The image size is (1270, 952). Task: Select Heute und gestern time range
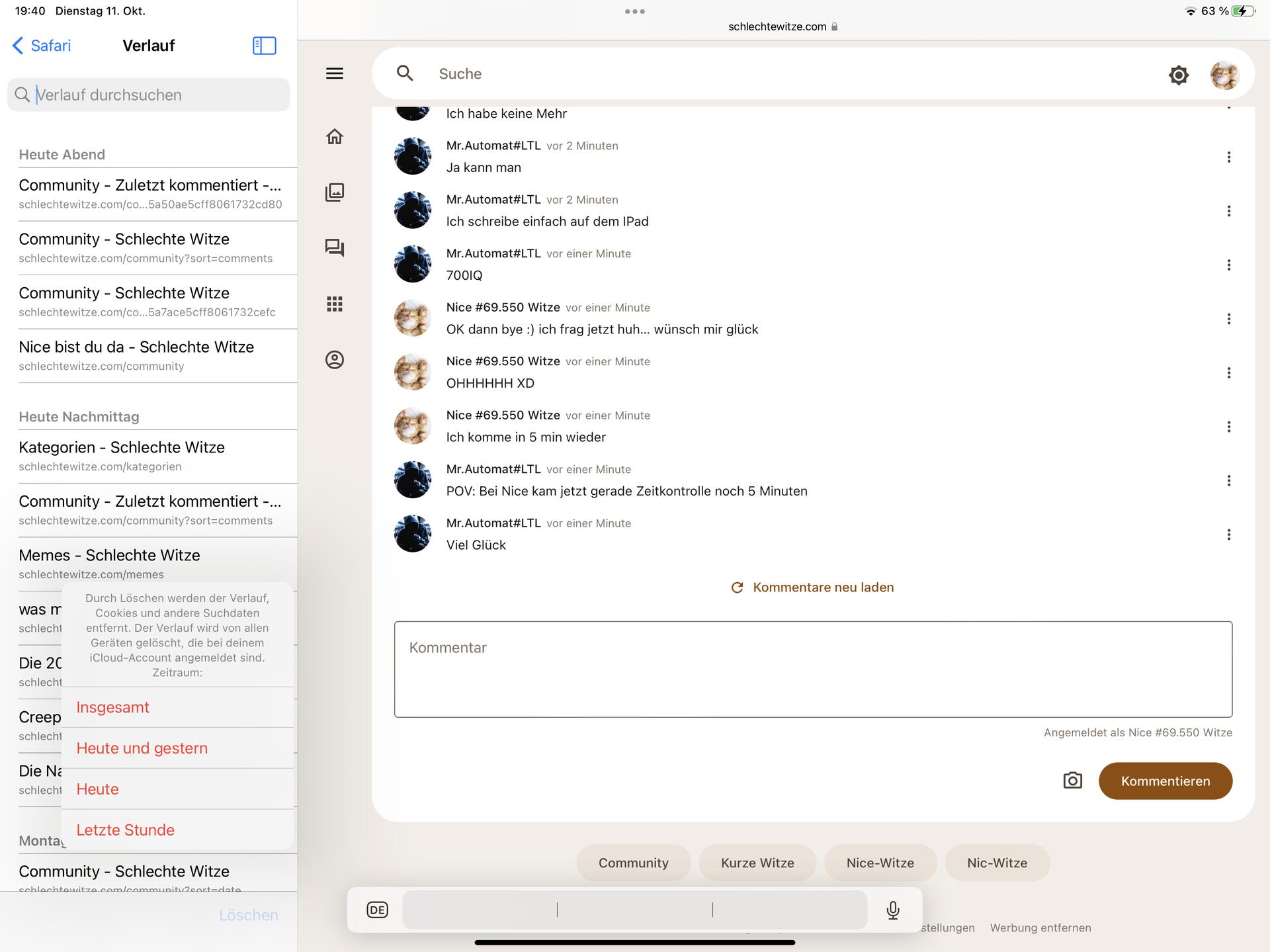tap(142, 748)
